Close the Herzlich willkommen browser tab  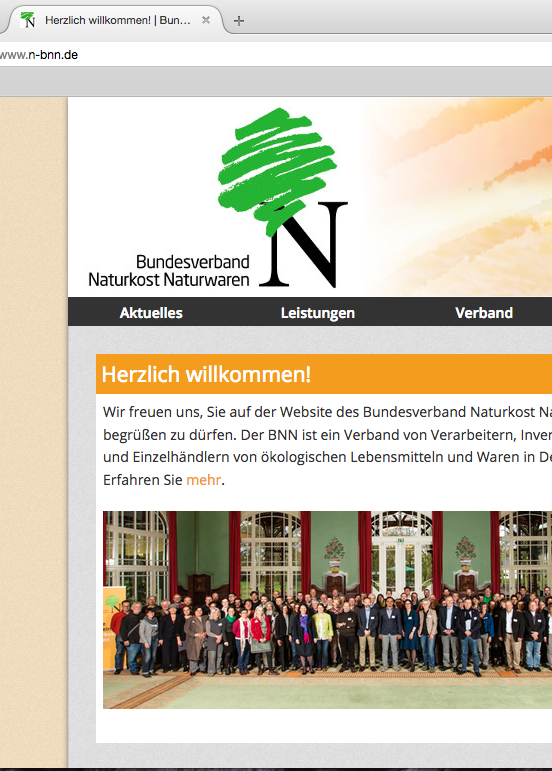[206, 20]
